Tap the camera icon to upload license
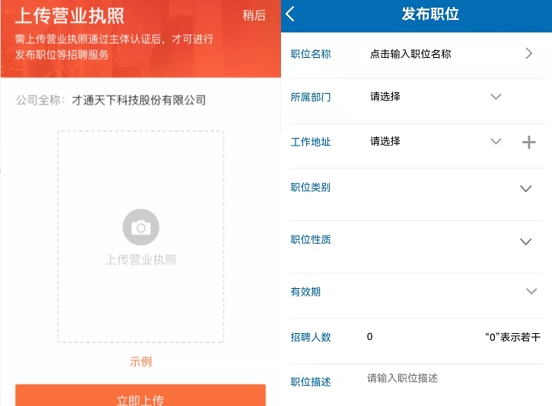This screenshot has height=406, width=552. (141, 227)
